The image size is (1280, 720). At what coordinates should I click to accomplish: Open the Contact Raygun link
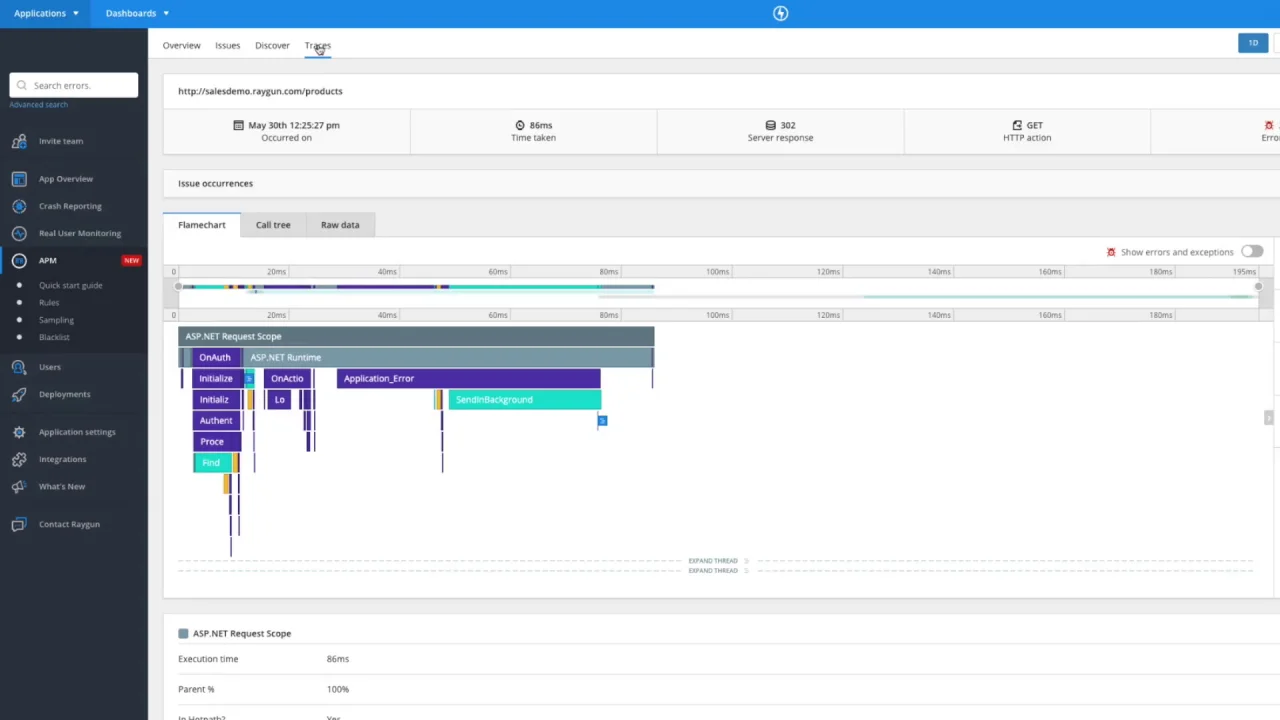[69, 524]
